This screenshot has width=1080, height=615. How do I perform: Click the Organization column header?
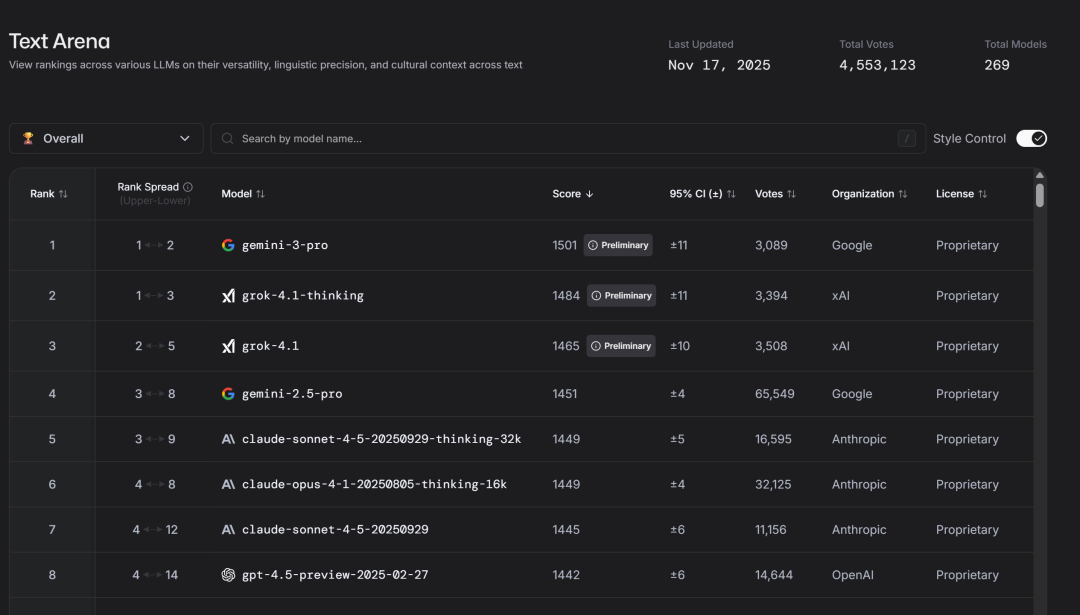[x=870, y=194]
